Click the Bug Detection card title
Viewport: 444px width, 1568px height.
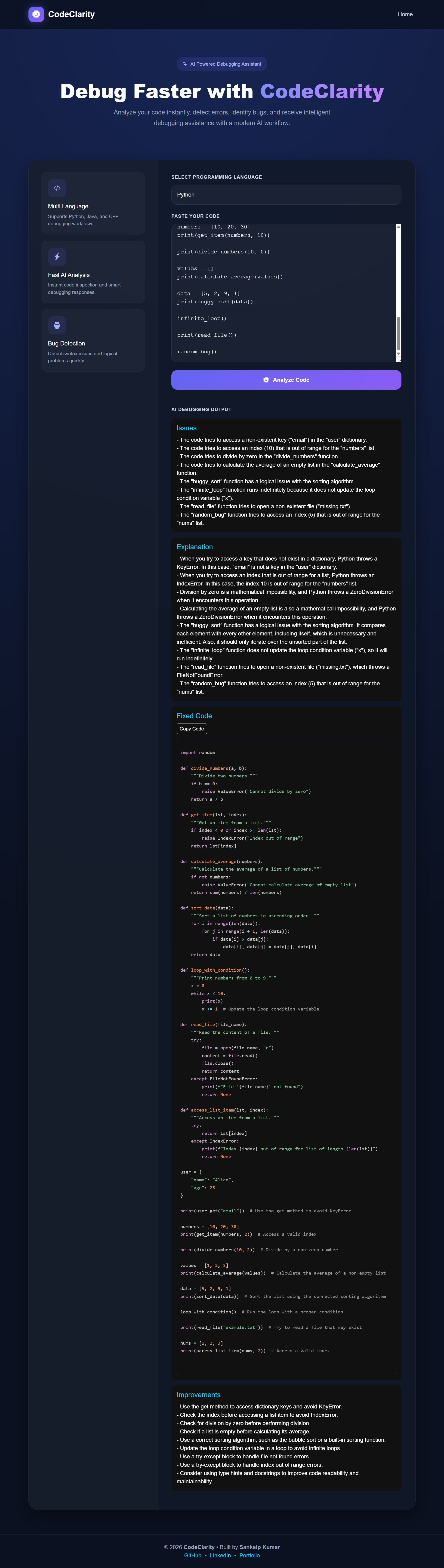click(x=66, y=343)
